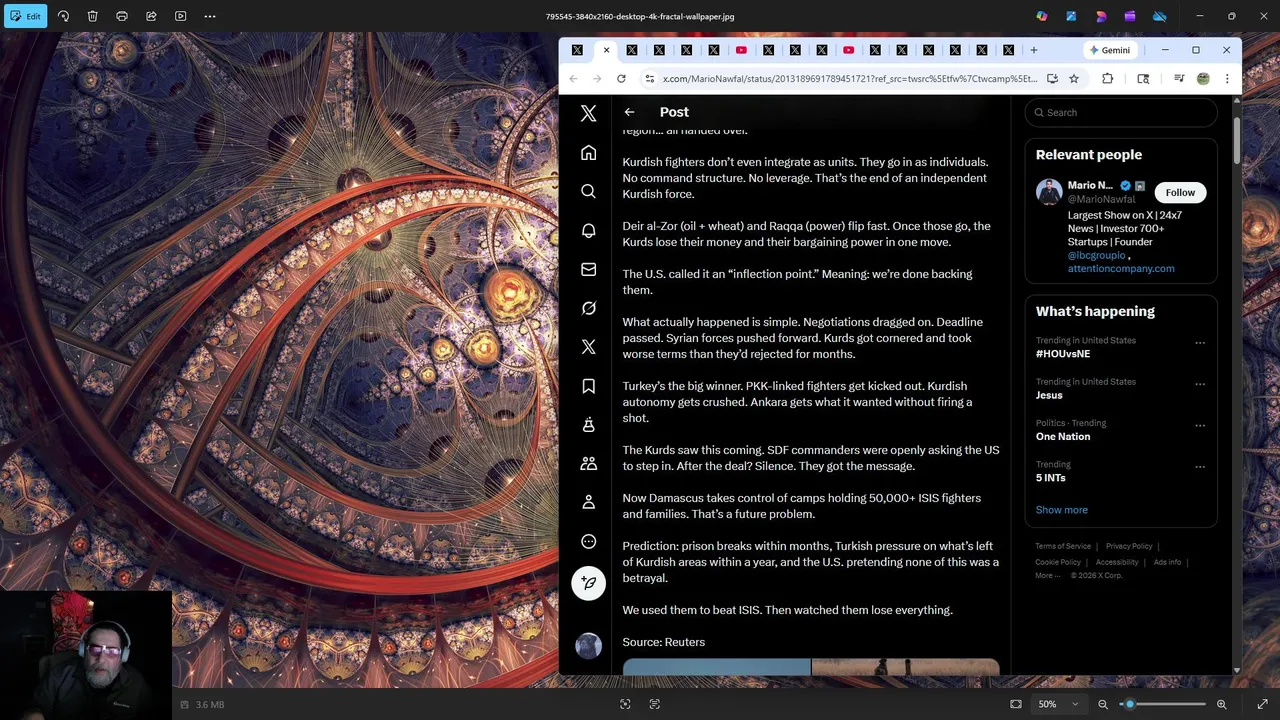Toggle fit-to-window in Photos status bar
The height and width of the screenshot is (720, 1280).
(x=1016, y=704)
